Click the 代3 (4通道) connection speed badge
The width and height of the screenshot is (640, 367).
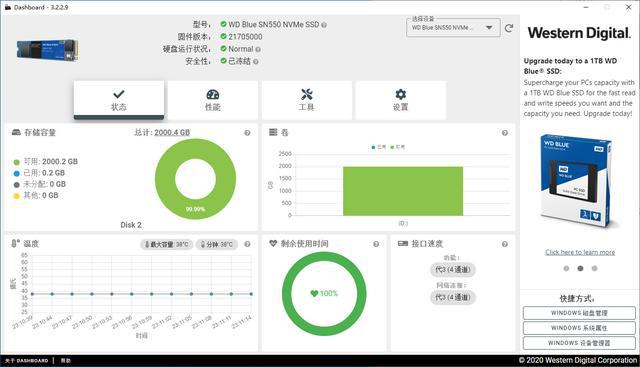pos(453,297)
